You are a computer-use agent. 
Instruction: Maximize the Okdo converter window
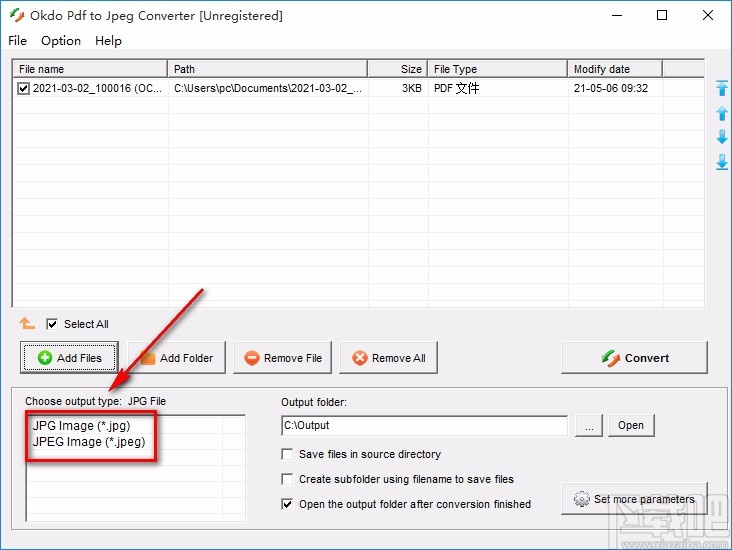coord(662,15)
